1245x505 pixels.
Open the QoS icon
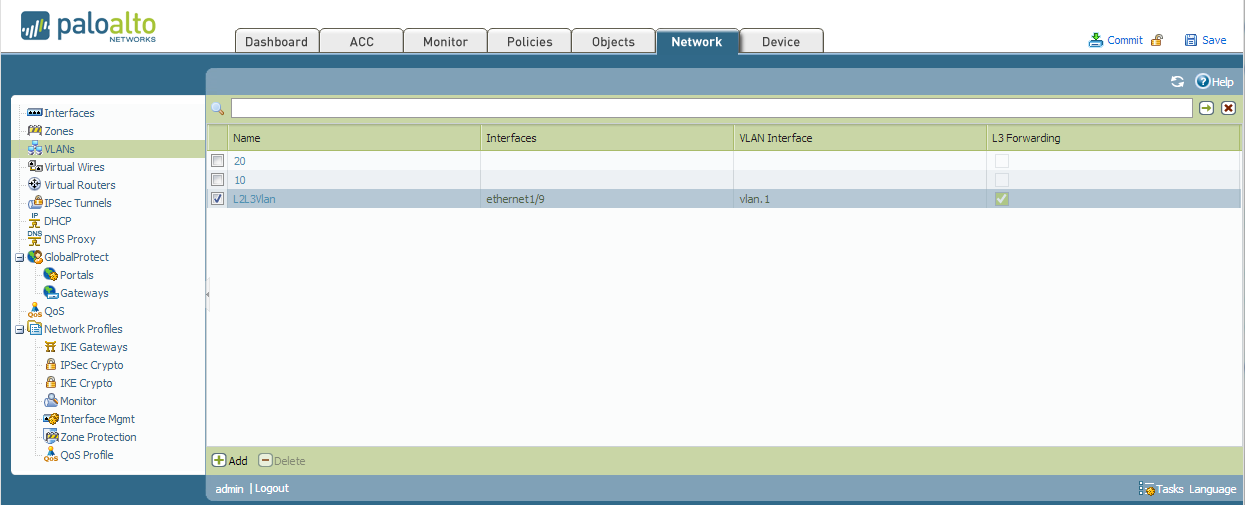coord(35,311)
